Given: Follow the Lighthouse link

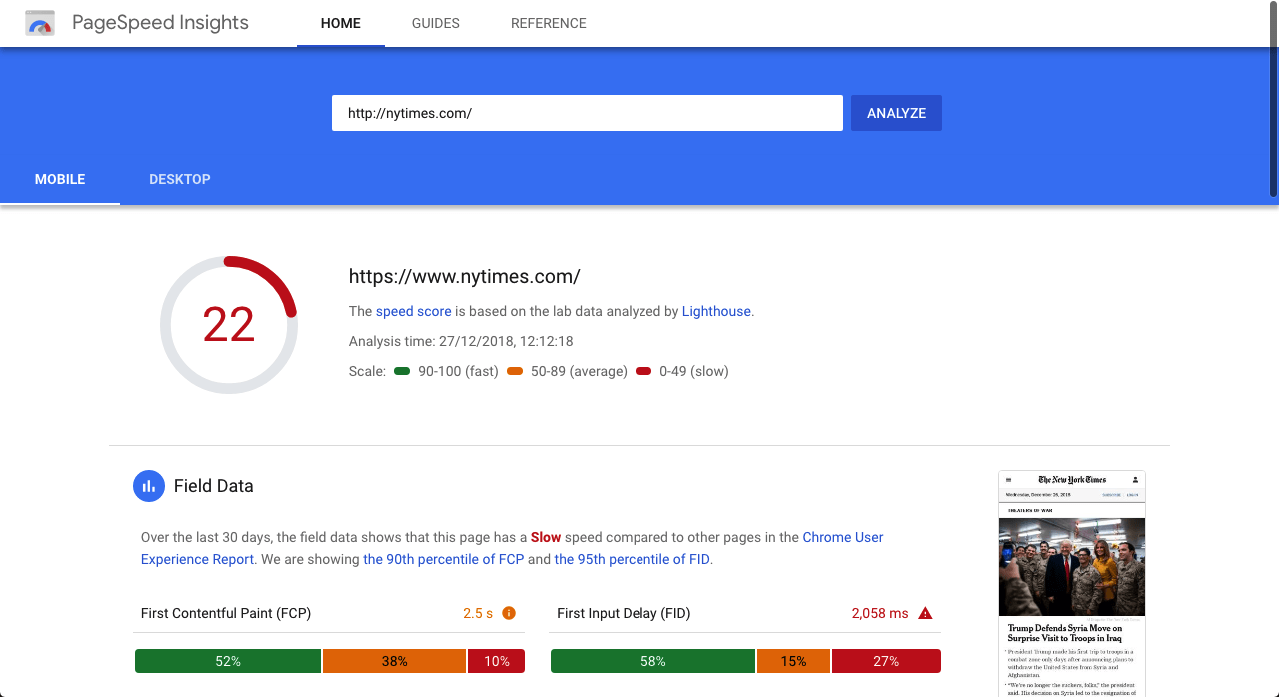Looking at the screenshot, I should [x=716, y=311].
